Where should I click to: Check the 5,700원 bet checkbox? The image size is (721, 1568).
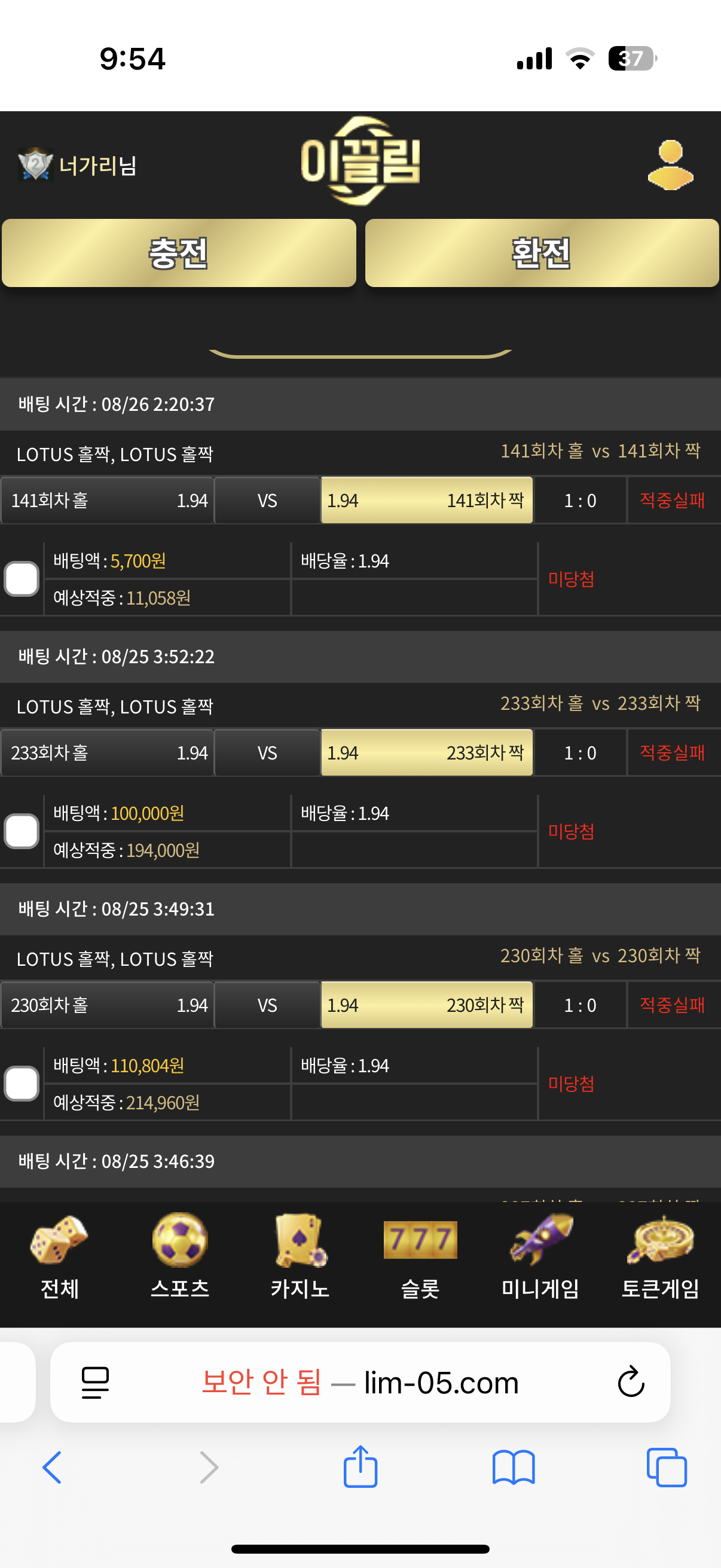click(22, 579)
